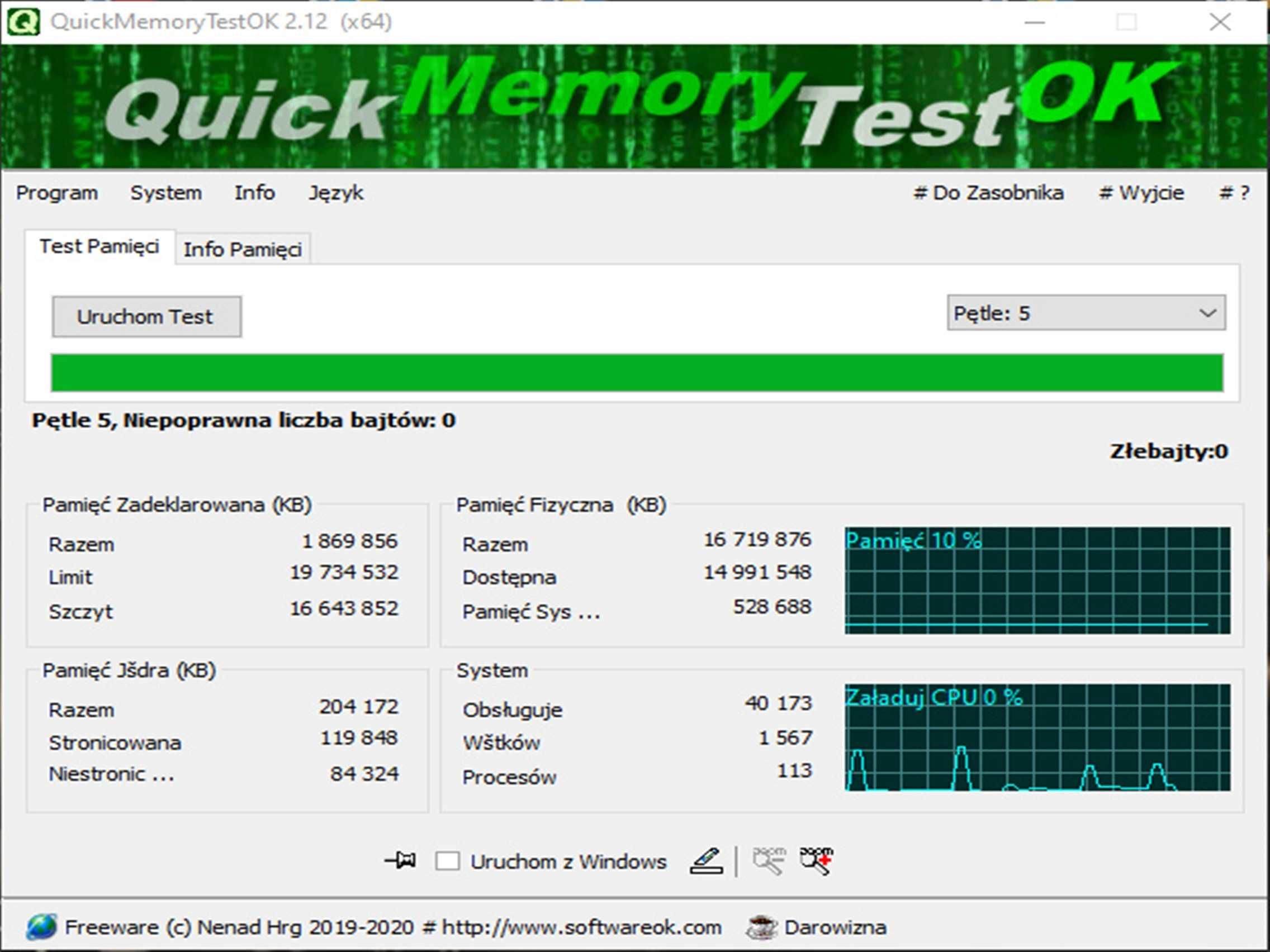Click the Uruchom Test button
Viewport: 1270px width, 952px height.
[x=146, y=317]
